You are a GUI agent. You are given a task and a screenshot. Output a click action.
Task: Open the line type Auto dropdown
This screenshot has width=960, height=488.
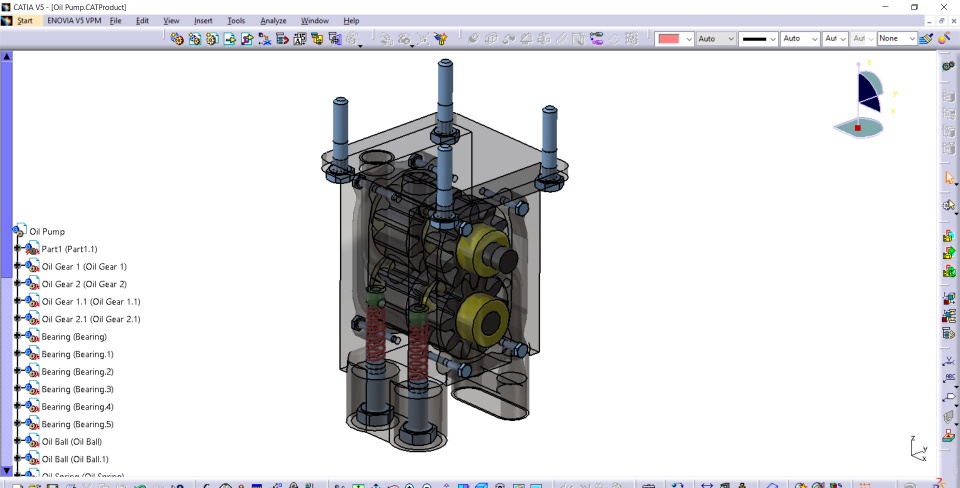point(816,39)
